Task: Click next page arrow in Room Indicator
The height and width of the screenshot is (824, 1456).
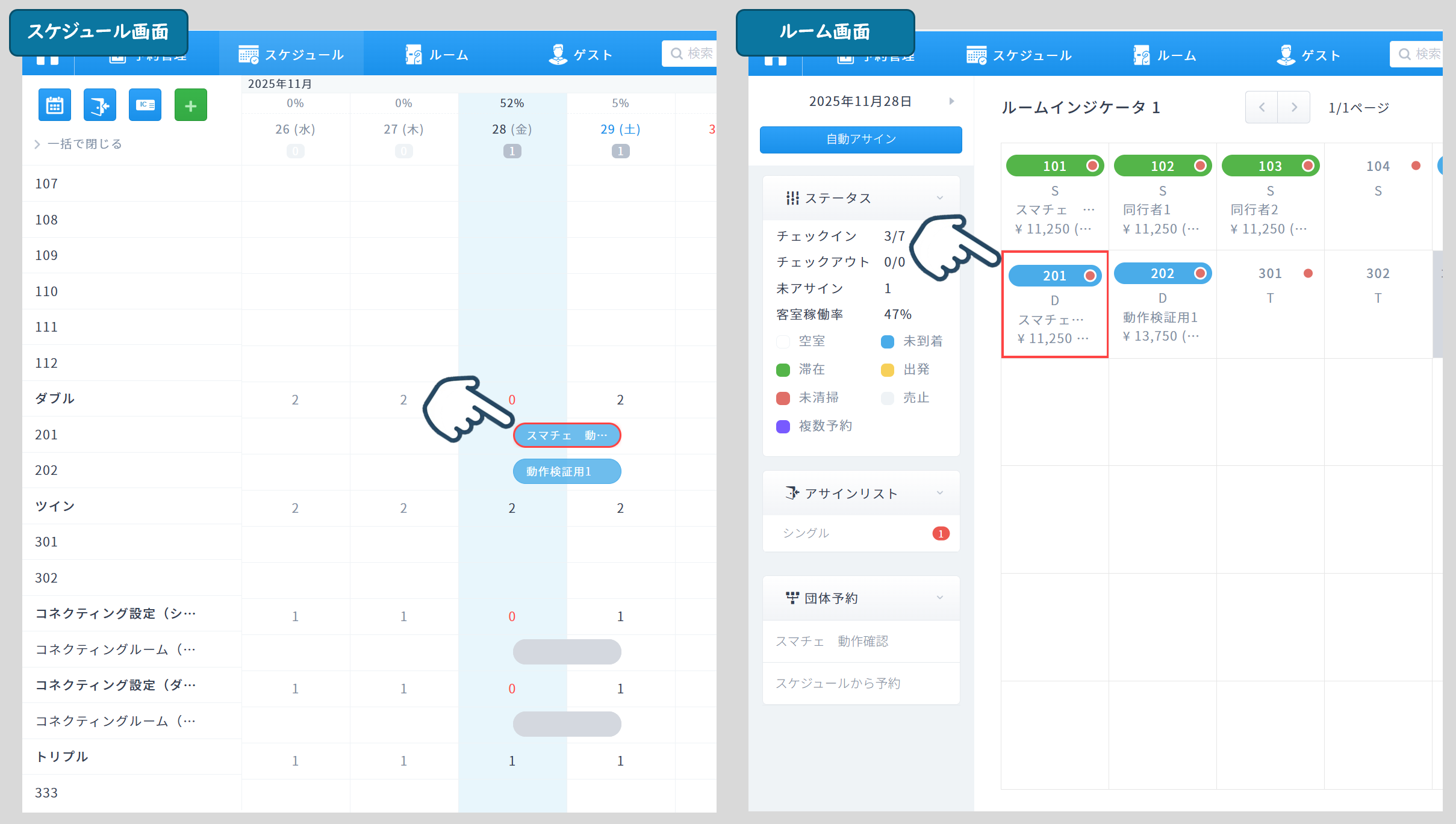Action: pos(1294,107)
